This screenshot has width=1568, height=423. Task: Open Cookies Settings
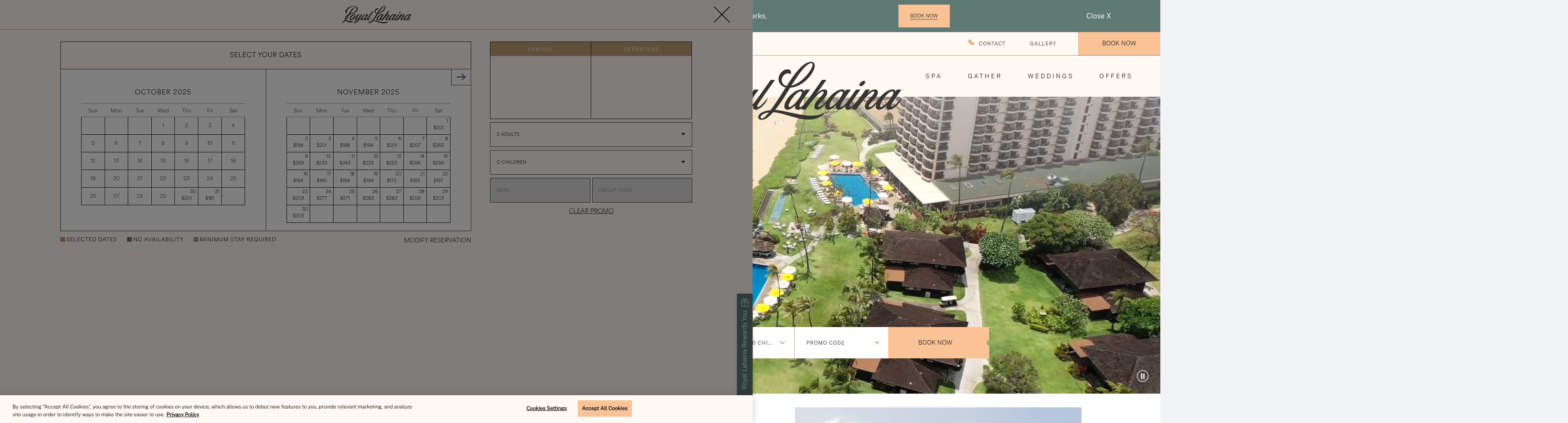click(546, 409)
